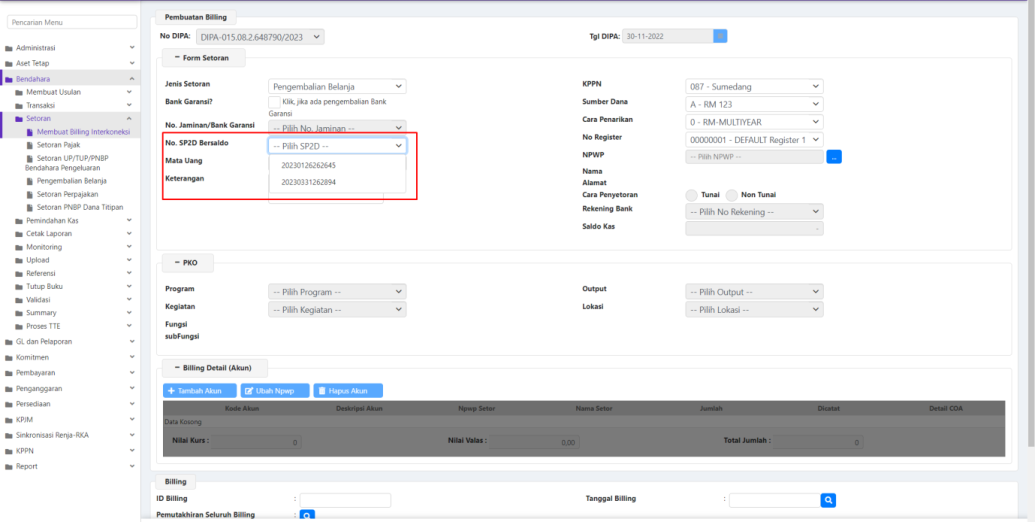The image size is (1035, 522).
Task: Click the blue ellipsis button next to NPWP
Action: coord(834,157)
